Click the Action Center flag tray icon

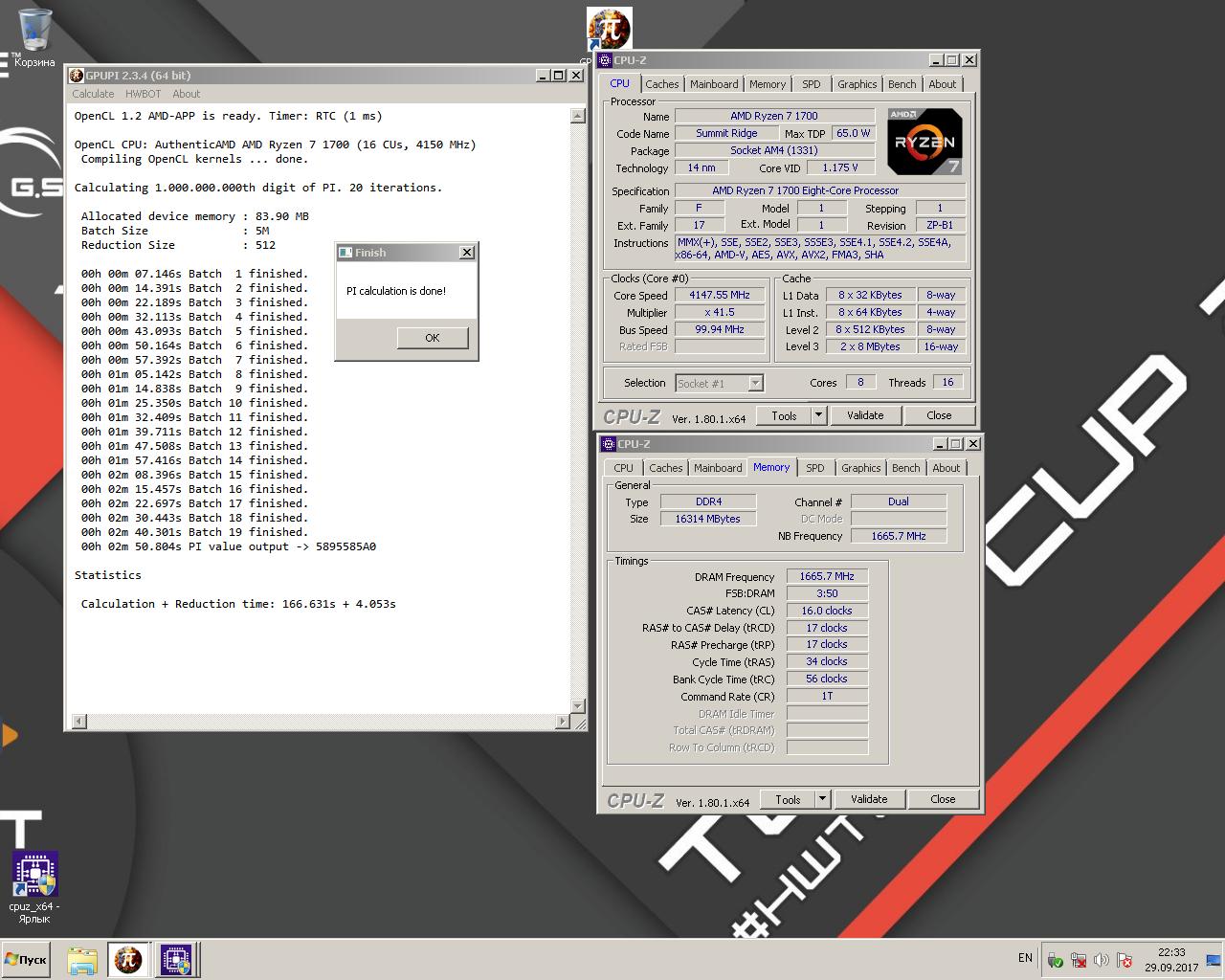click(x=1125, y=960)
